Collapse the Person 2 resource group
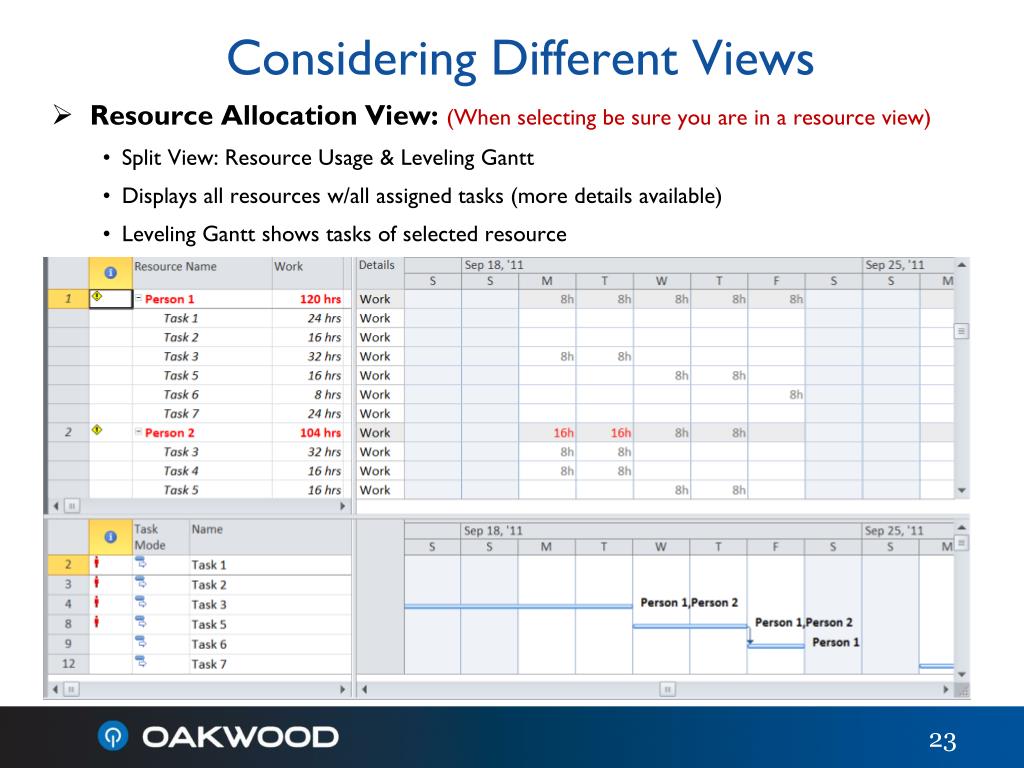The width and height of the screenshot is (1024, 768). [x=138, y=432]
